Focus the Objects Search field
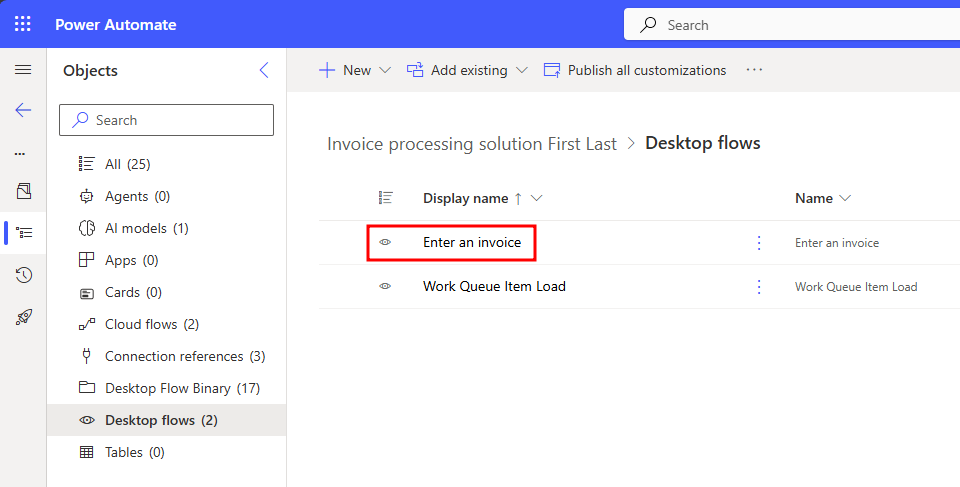This screenshot has width=960, height=487. click(x=167, y=120)
